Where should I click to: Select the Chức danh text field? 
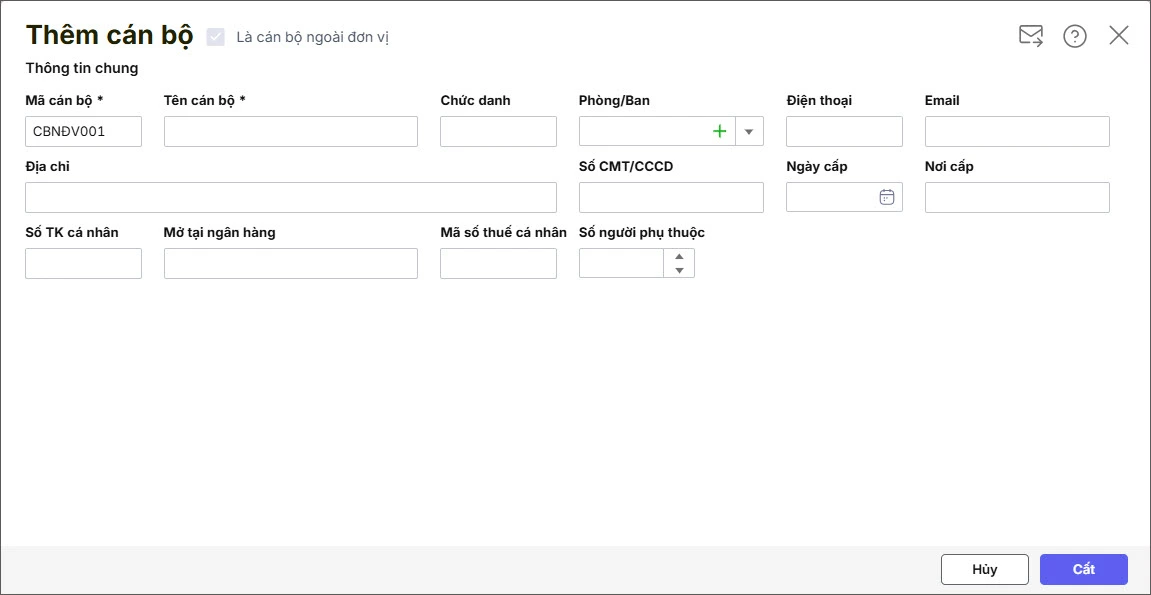tap(498, 131)
